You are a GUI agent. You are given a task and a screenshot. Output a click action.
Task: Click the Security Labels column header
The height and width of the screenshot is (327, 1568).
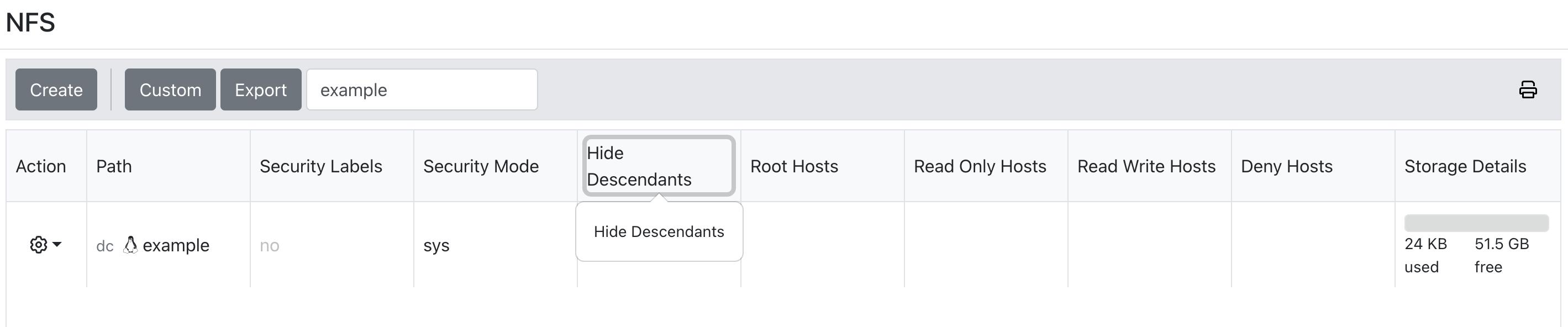click(321, 166)
